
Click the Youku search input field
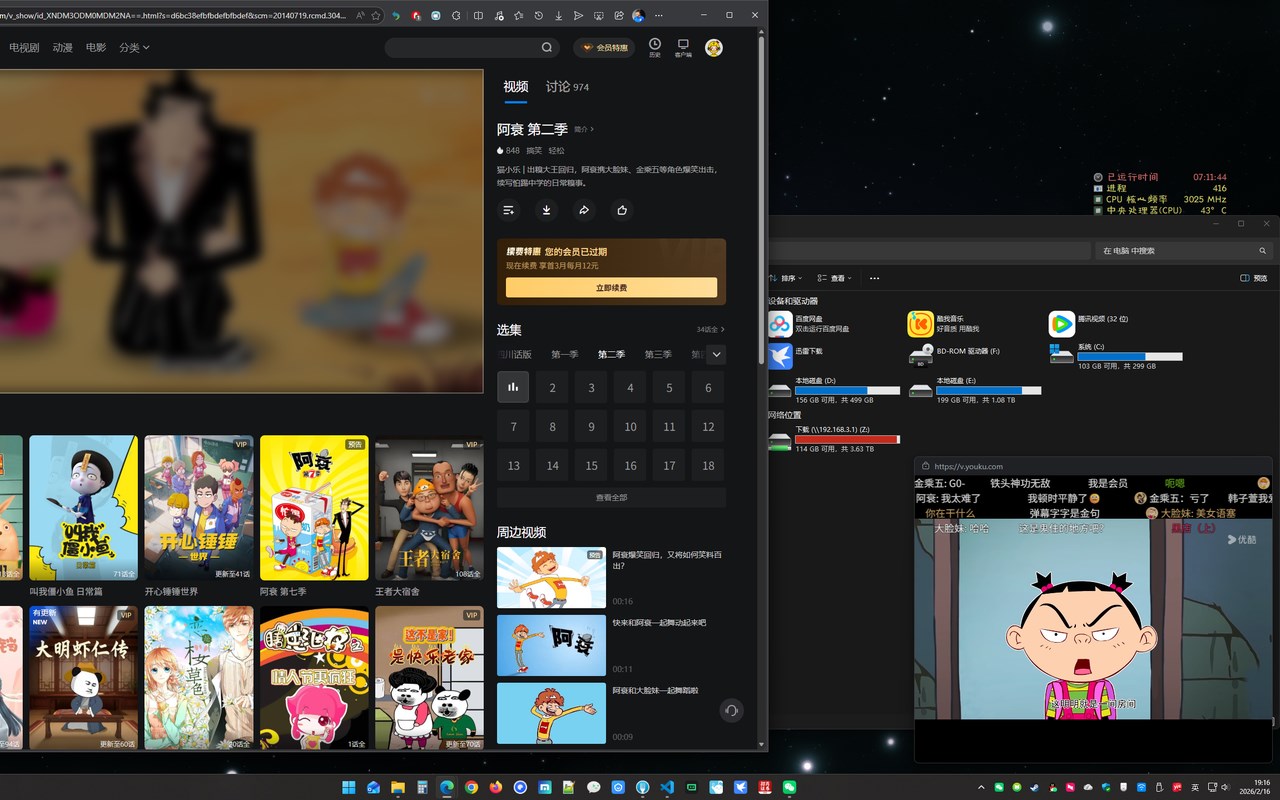point(463,47)
